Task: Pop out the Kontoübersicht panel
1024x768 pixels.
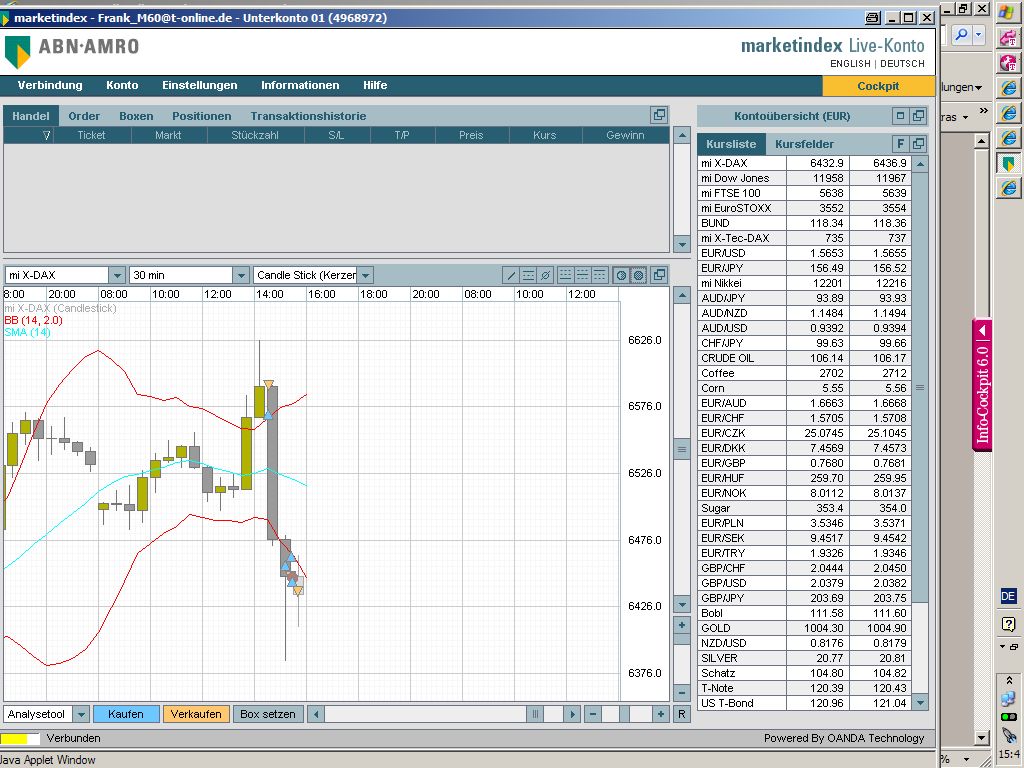Action: [x=918, y=116]
